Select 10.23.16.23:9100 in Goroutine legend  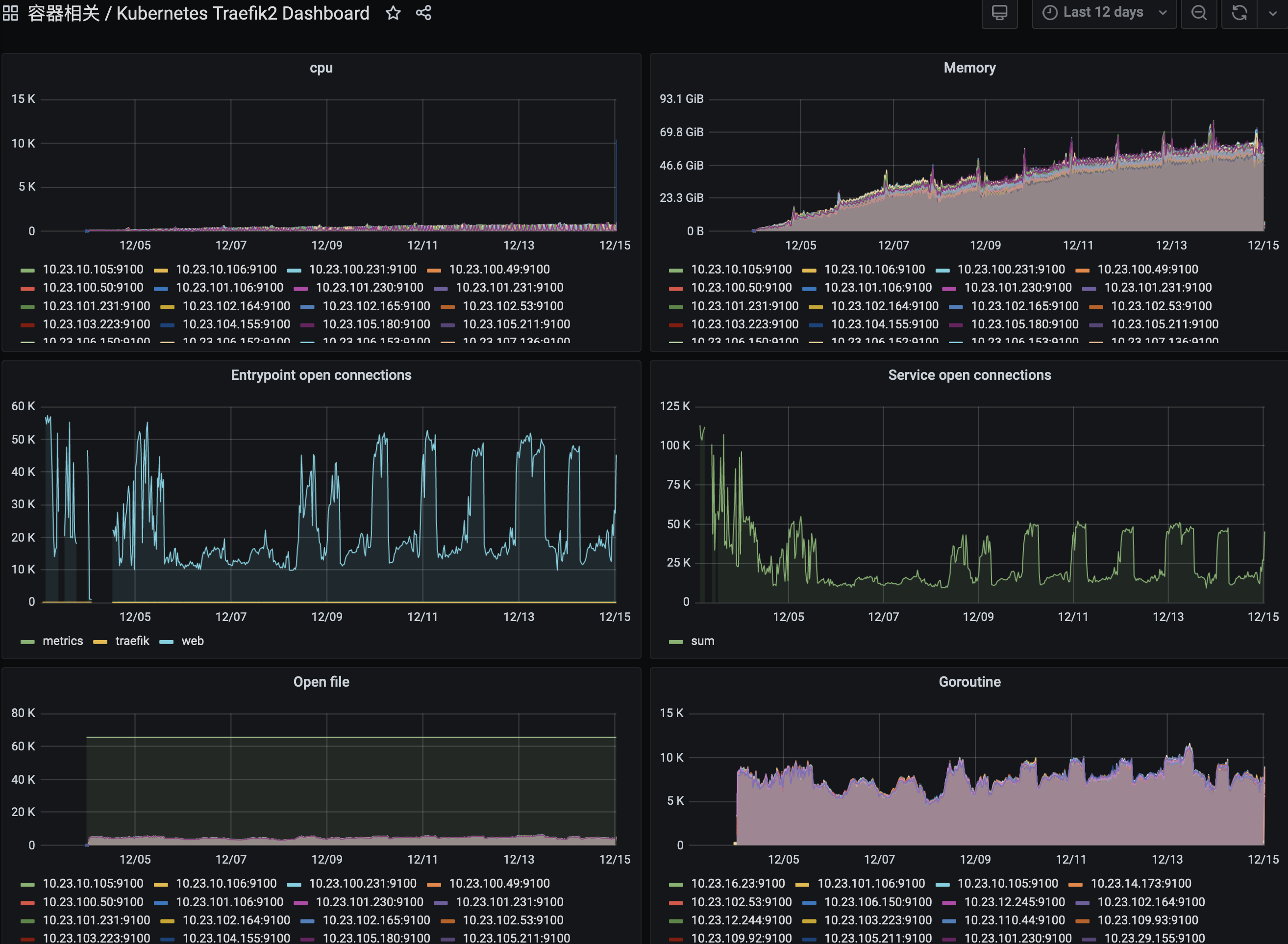pos(737,883)
